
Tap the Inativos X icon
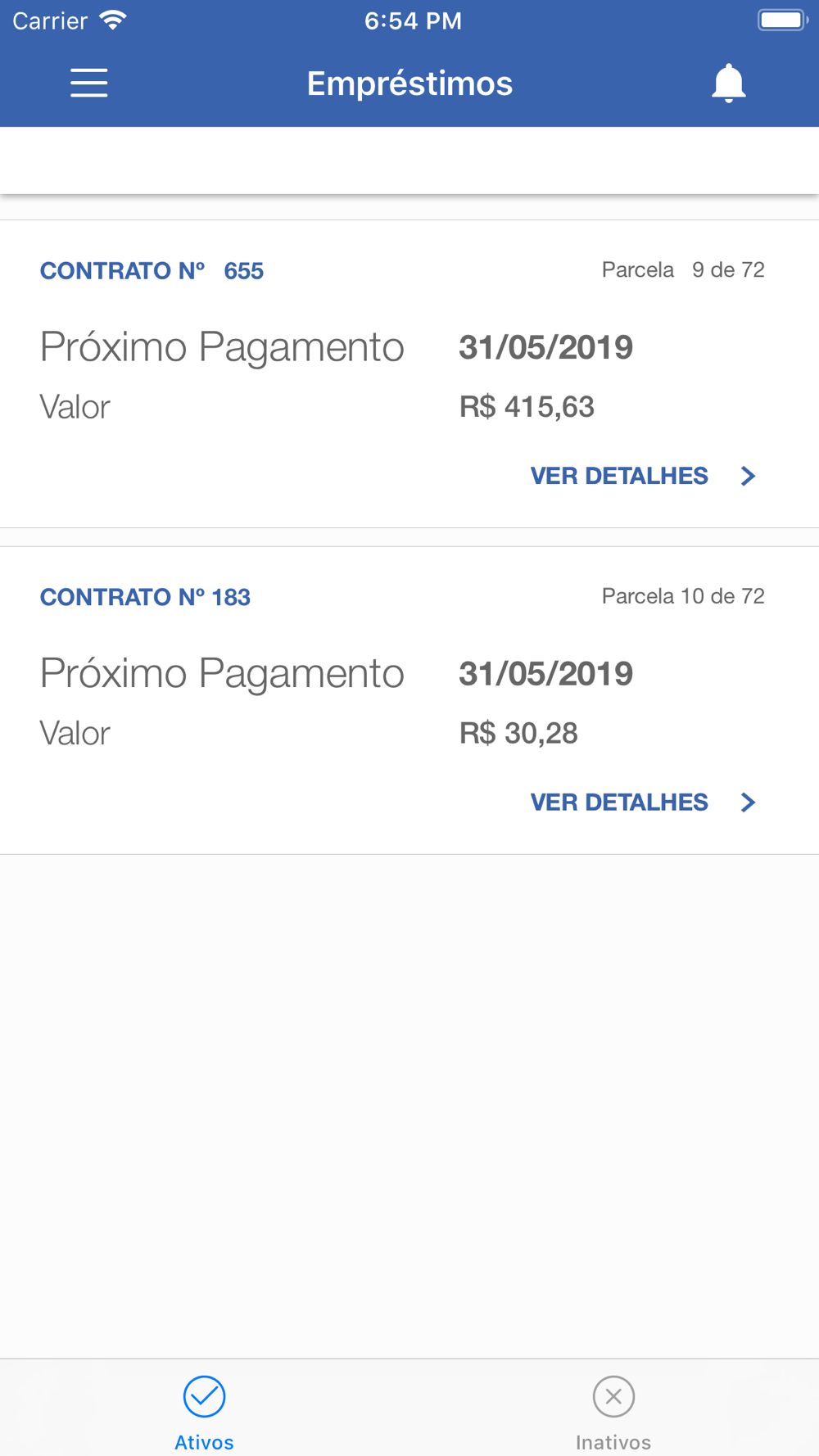[613, 1396]
